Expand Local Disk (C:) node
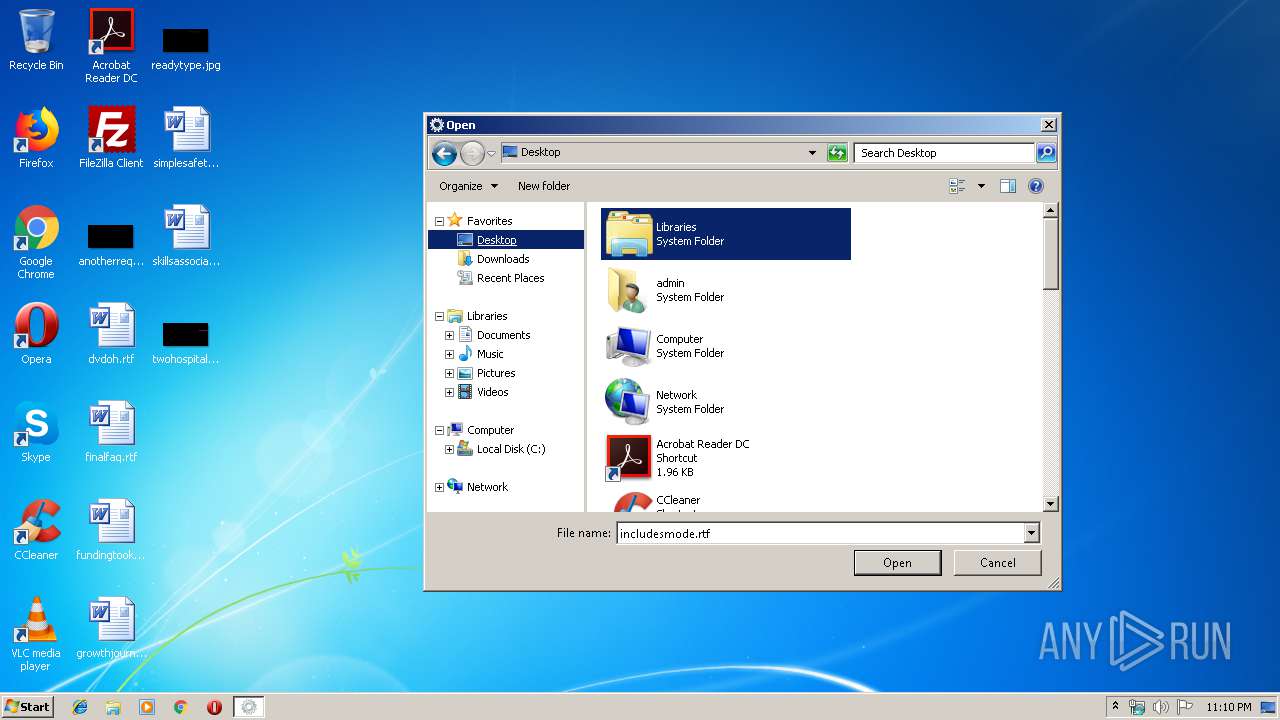This screenshot has width=1280, height=720. tap(449, 449)
